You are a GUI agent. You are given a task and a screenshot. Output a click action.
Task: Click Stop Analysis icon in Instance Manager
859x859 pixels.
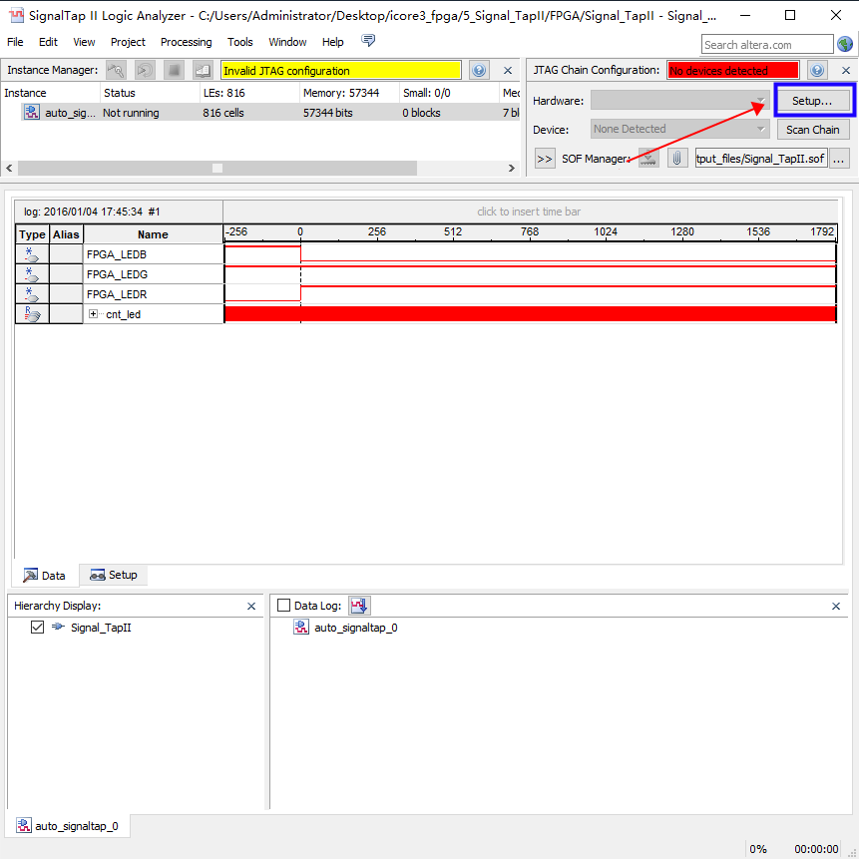click(x=174, y=70)
